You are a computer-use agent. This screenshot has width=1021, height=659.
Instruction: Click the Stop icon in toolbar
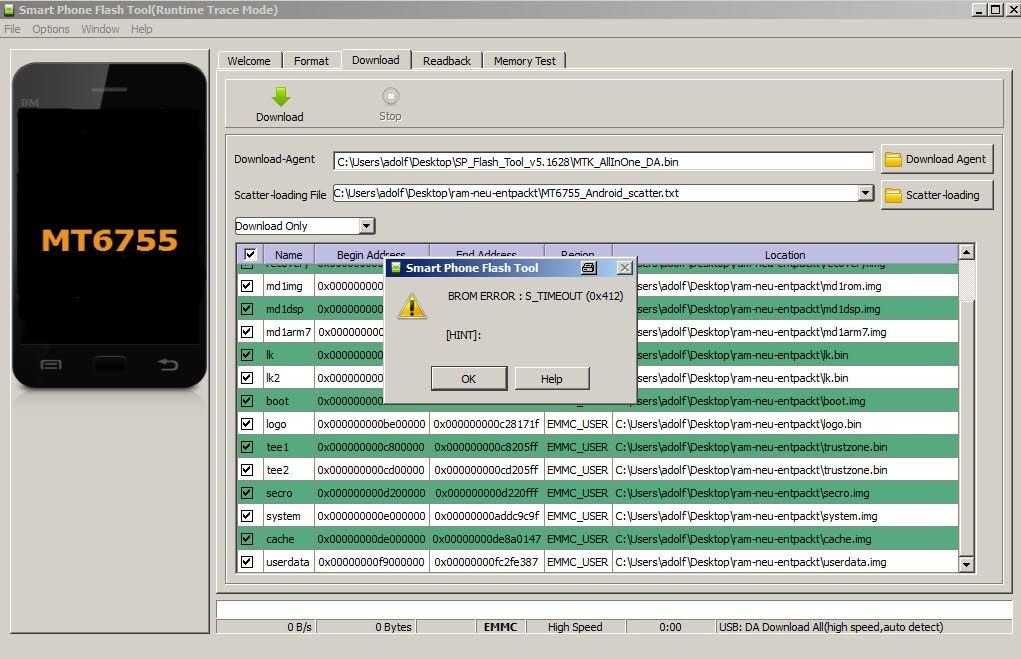click(390, 96)
